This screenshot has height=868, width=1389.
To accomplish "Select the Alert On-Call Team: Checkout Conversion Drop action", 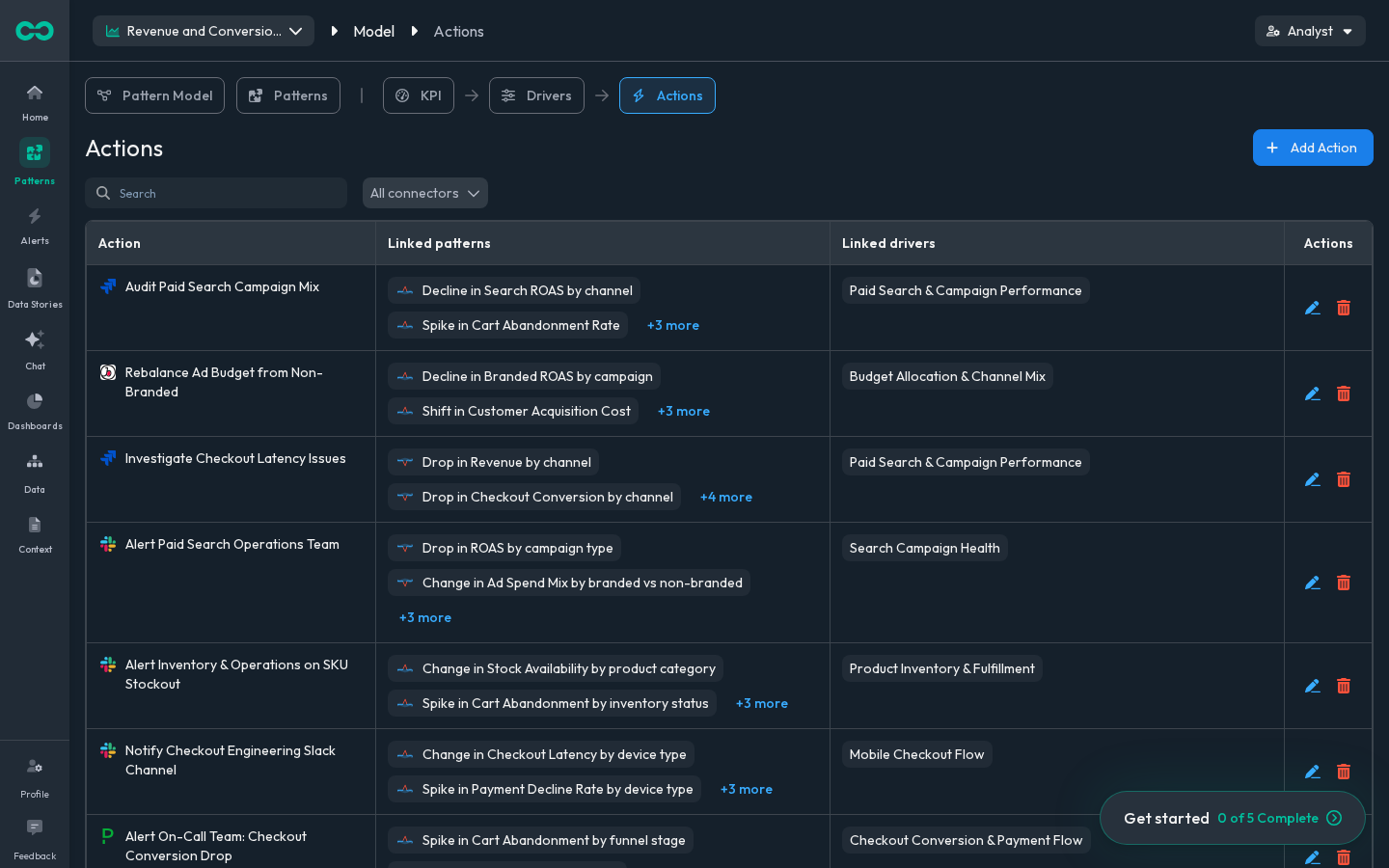I will pyautogui.click(x=216, y=846).
